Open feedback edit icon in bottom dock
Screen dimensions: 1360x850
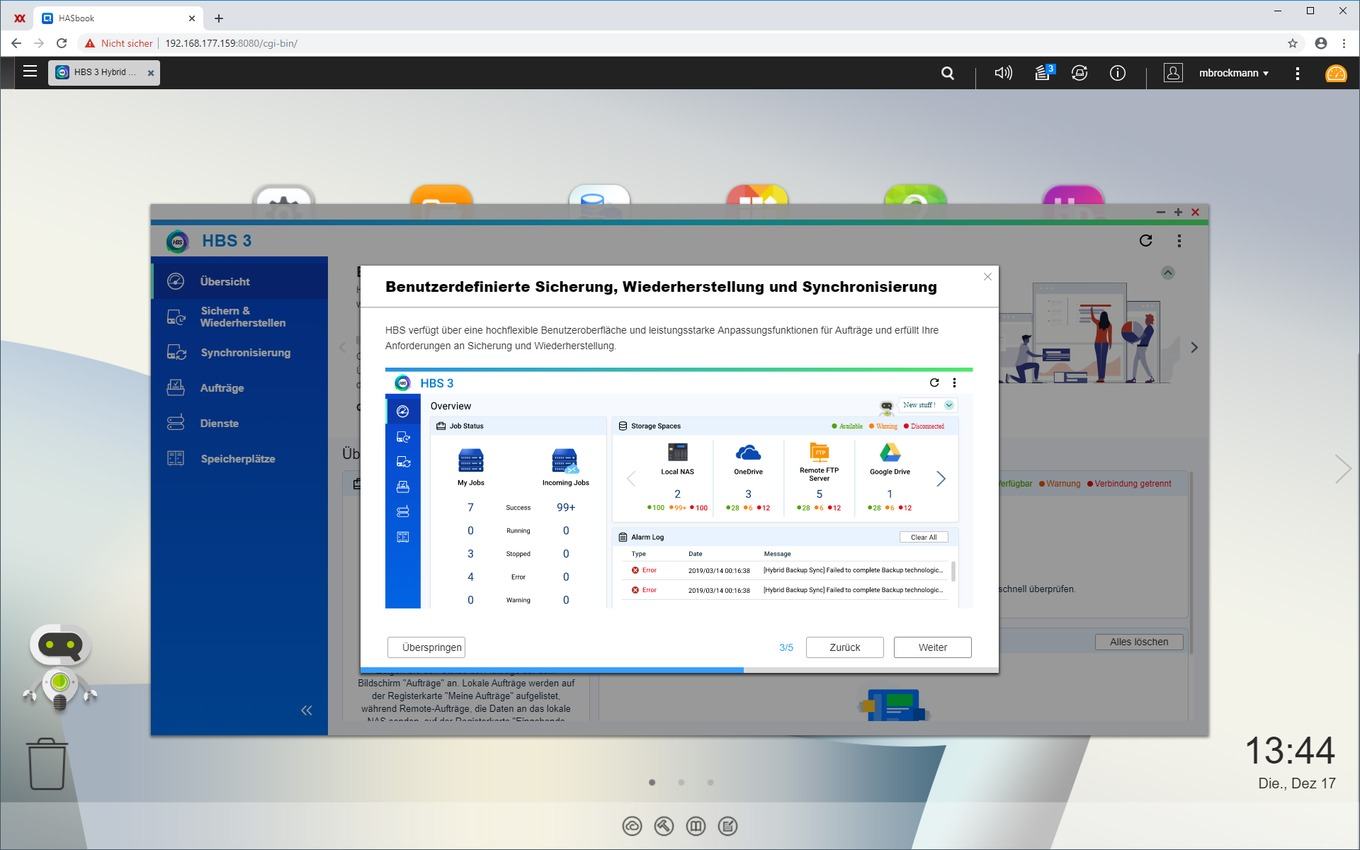coord(728,826)
